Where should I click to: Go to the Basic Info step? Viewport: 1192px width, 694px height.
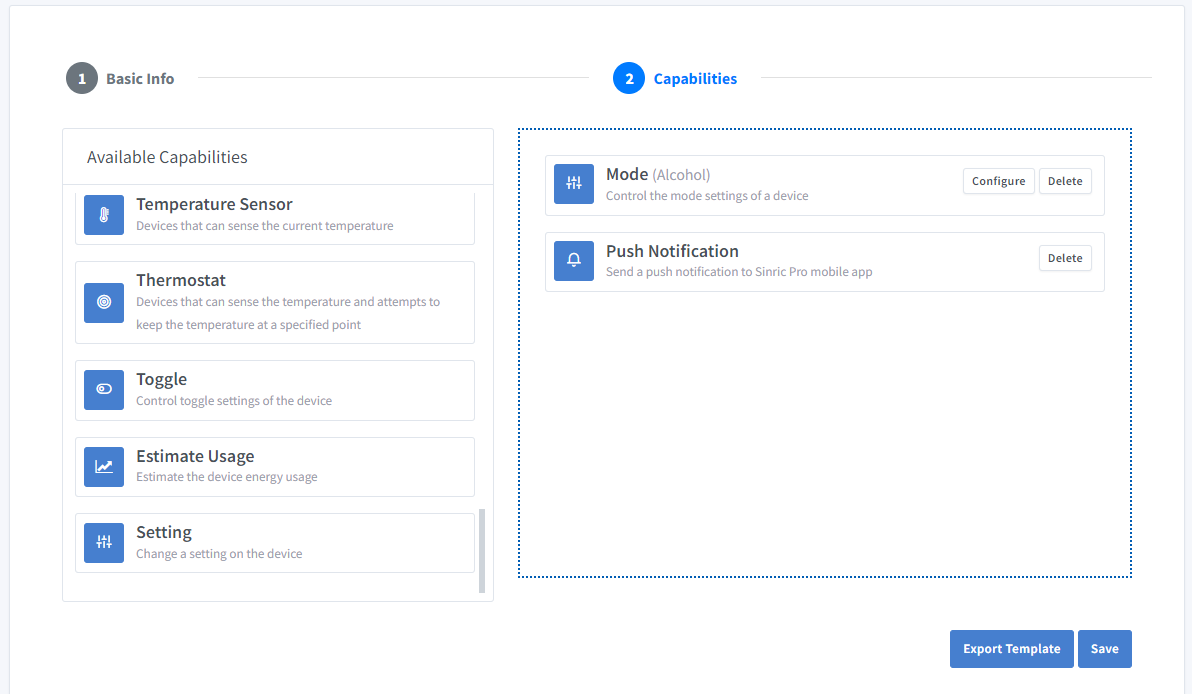point(140,79)
